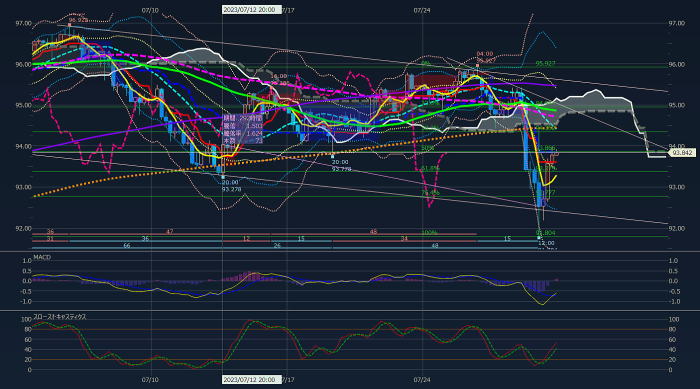This screenshot has height=389, width=700.
Task: Click the cycle count 47
Action: pos(170,232)
